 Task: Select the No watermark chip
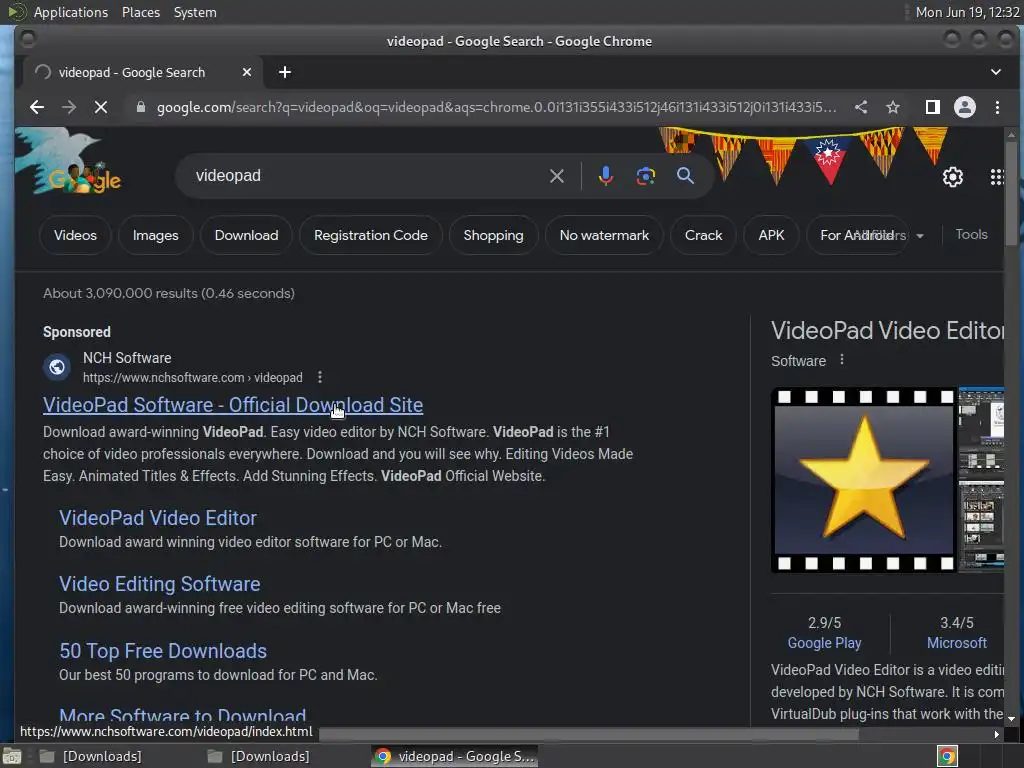604,235
